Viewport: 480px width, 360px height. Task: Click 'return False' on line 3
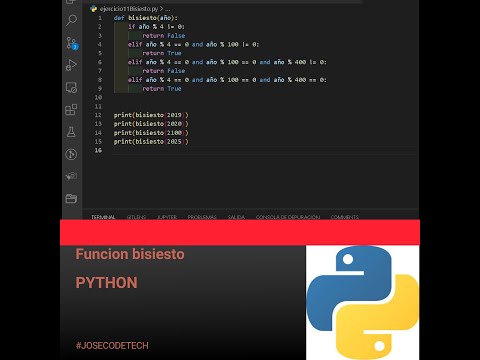tap(163, 36)
